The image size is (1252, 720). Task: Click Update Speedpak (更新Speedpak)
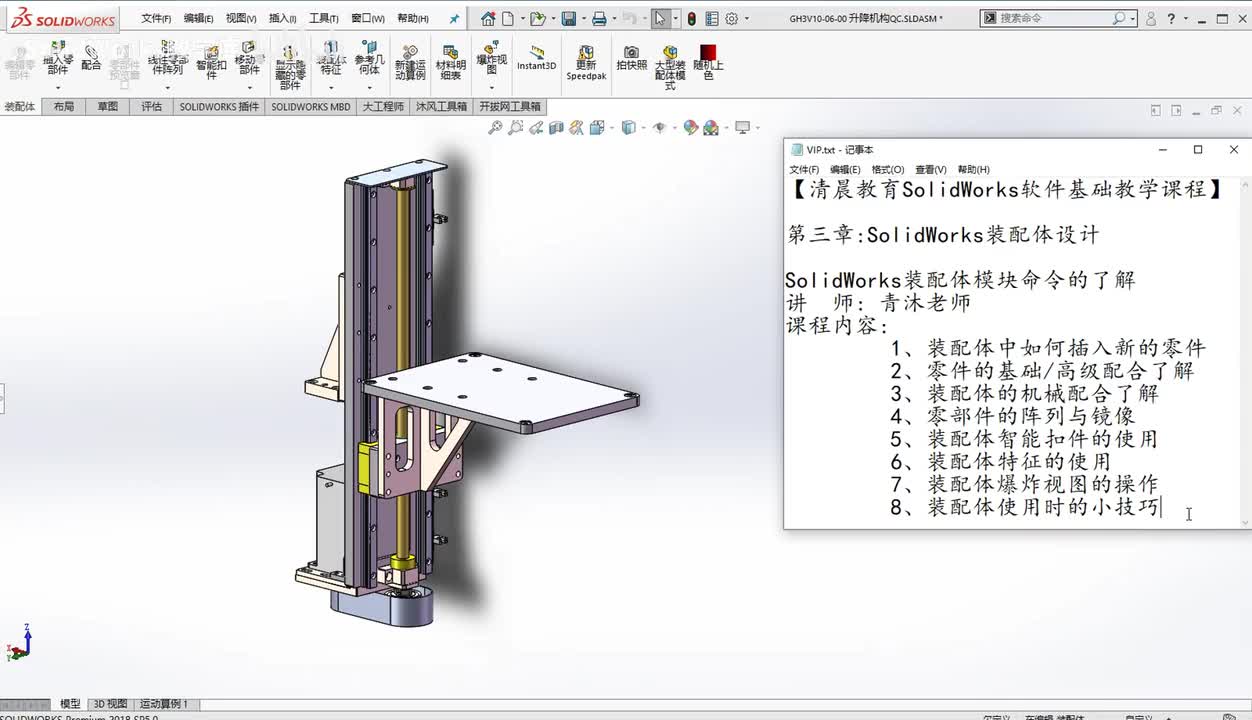586,62
